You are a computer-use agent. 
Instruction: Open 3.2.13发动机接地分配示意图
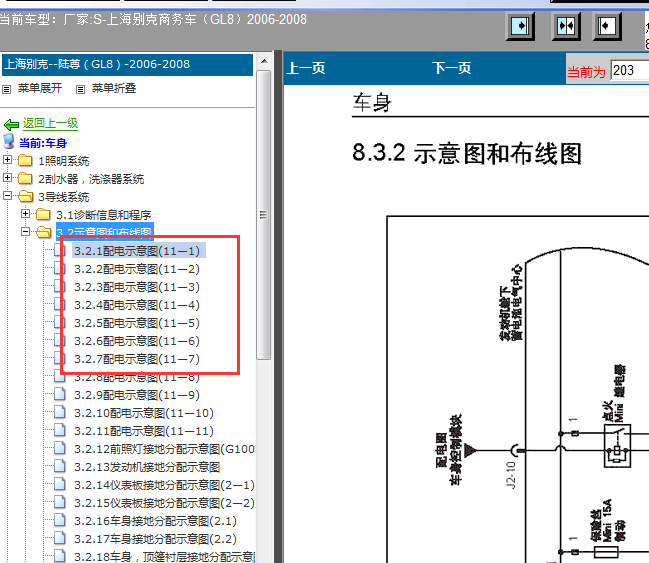point(147,467)
